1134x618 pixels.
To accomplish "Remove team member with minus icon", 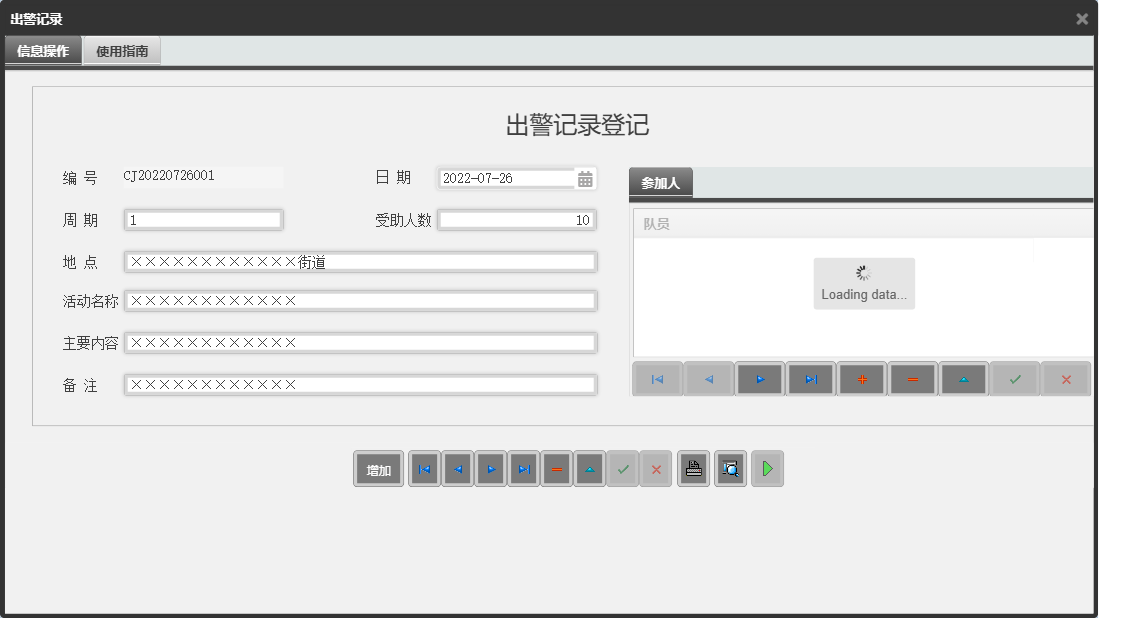I will coord(913,379).
